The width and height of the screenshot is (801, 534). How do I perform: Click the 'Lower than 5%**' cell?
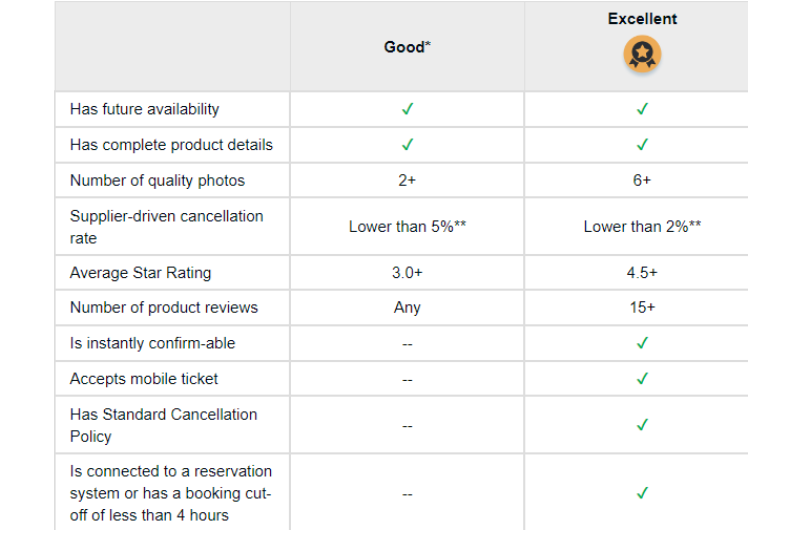407,226
